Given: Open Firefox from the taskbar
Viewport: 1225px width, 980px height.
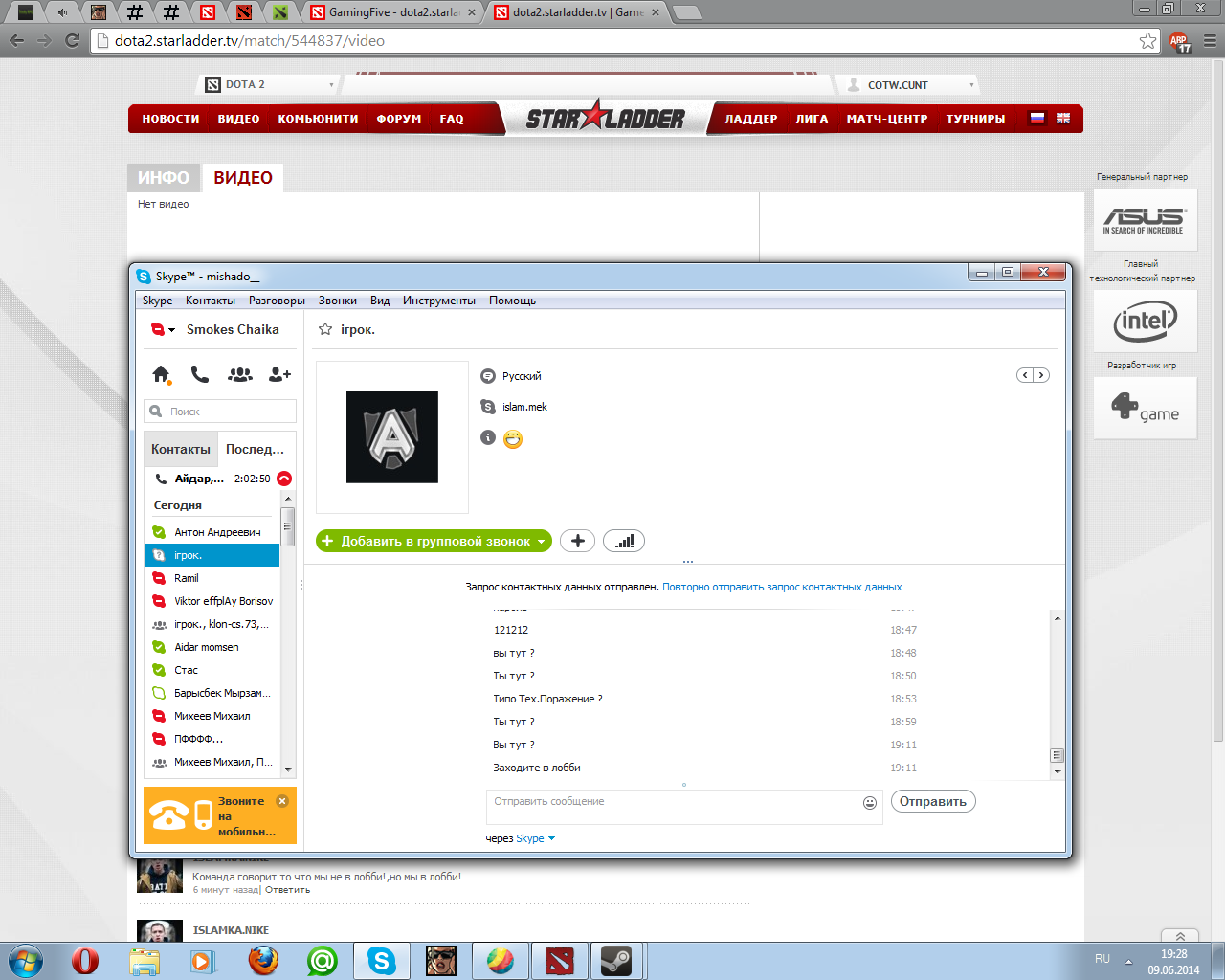Looking at the screenshot, I should (263, 960).
